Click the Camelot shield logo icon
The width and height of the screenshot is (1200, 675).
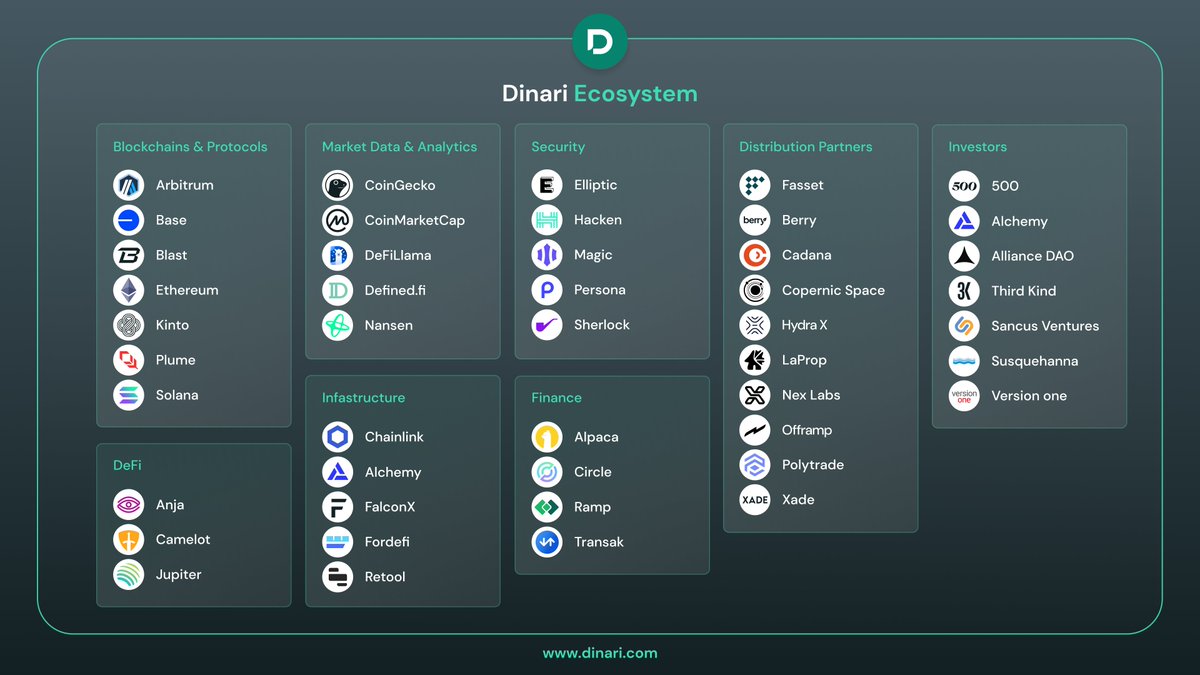(129, 540)
